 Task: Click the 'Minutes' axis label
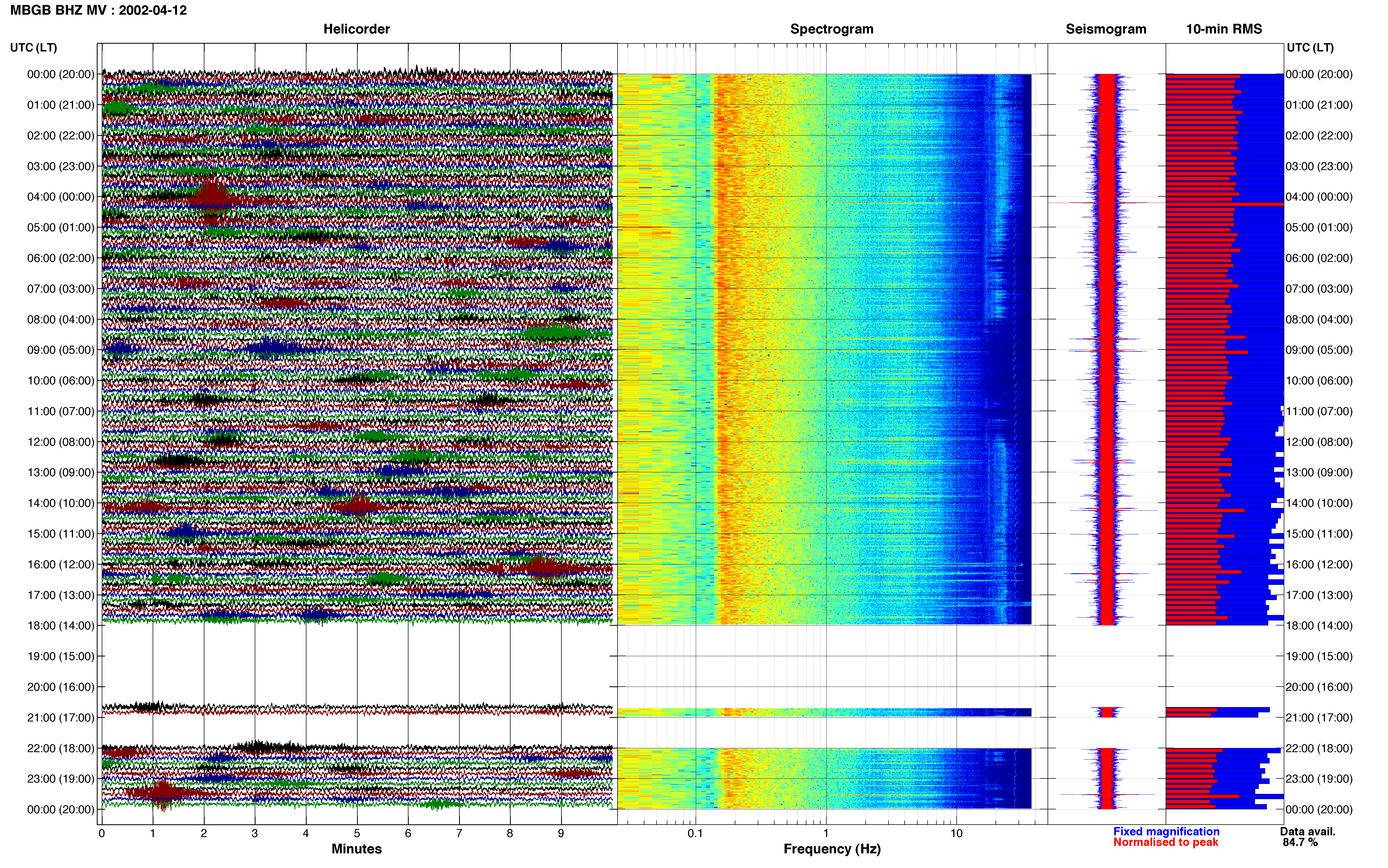[x=356, y=849]
